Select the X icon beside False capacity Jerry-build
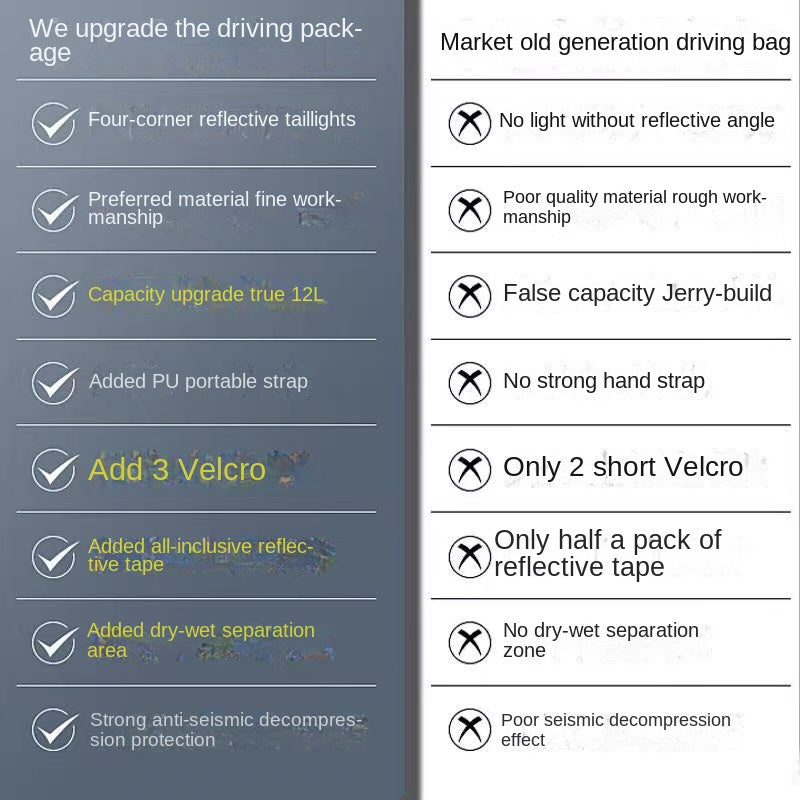Viewport: 800px width, 800px height. 469,296
